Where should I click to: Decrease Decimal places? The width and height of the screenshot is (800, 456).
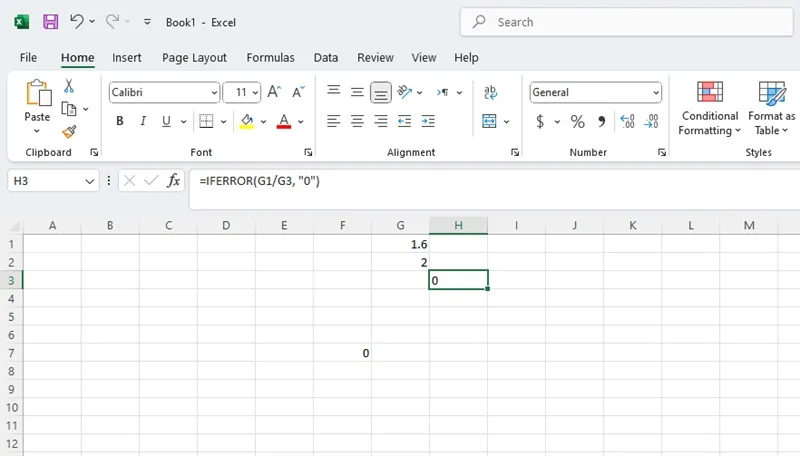652,121
